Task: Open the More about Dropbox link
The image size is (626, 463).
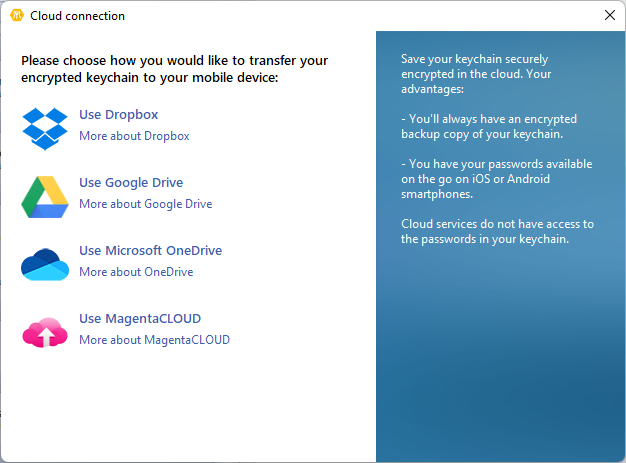Action: click(x=134, y=136)
